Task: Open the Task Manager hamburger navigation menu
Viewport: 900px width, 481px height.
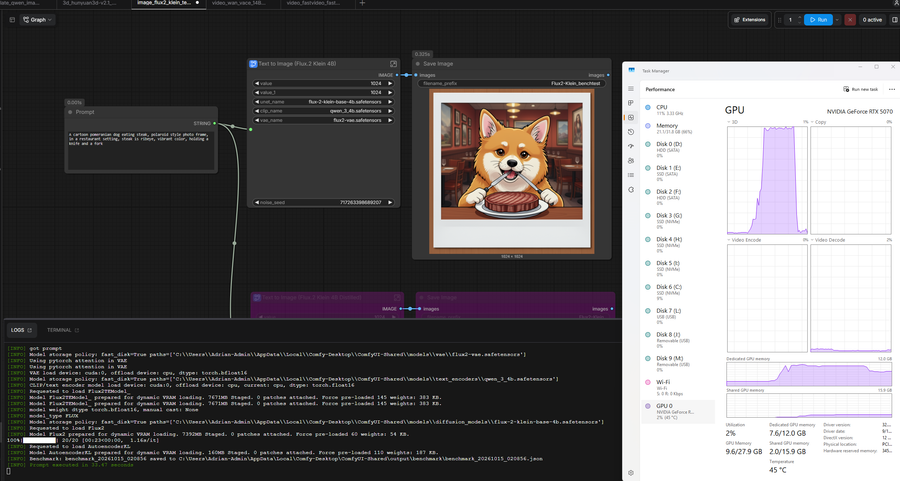Action: tap(631, 89)
